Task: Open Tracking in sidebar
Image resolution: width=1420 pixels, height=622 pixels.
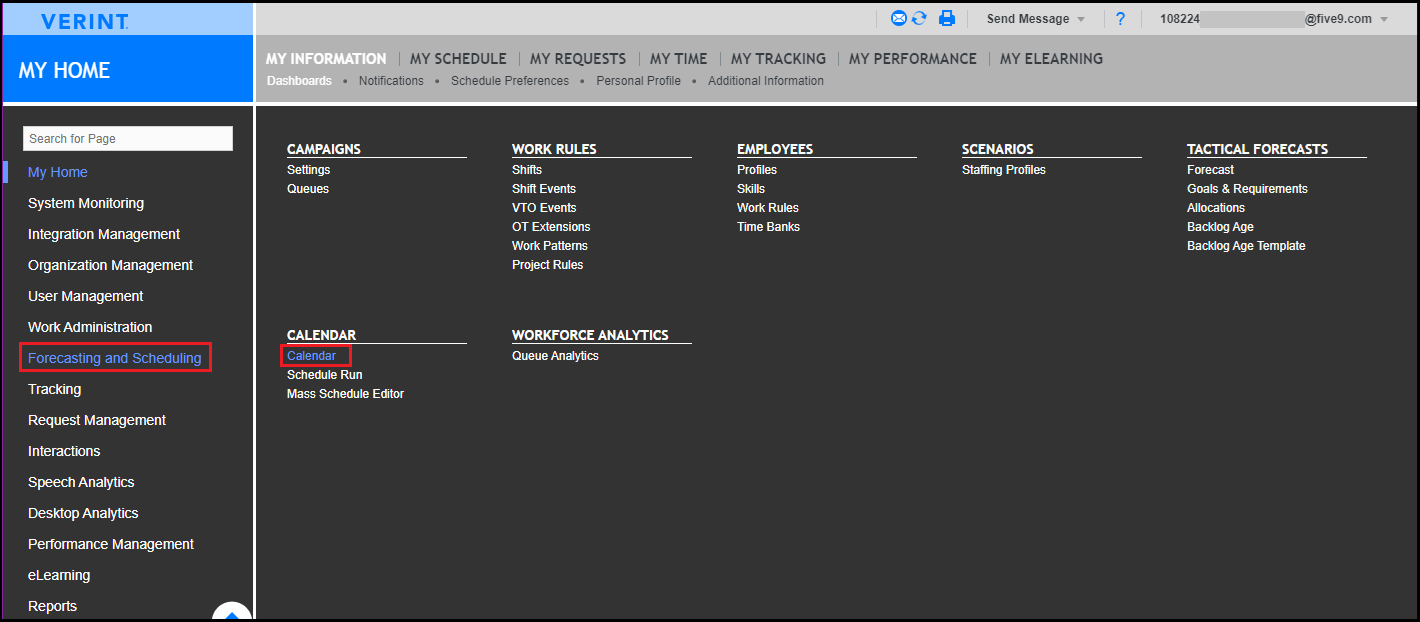Action: (55, 389)
